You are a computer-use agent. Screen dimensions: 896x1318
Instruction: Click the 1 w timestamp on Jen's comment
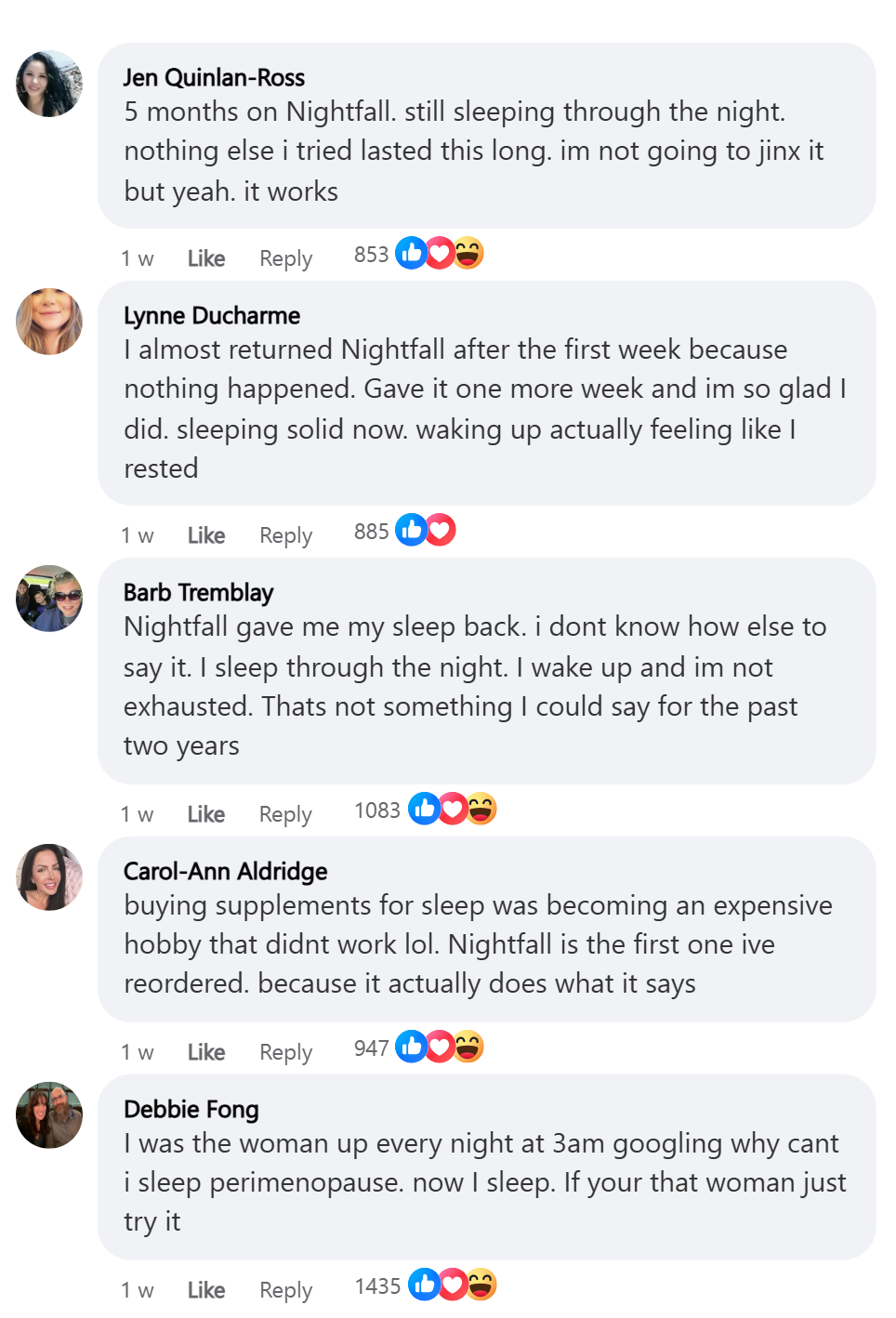click(138, 258)
